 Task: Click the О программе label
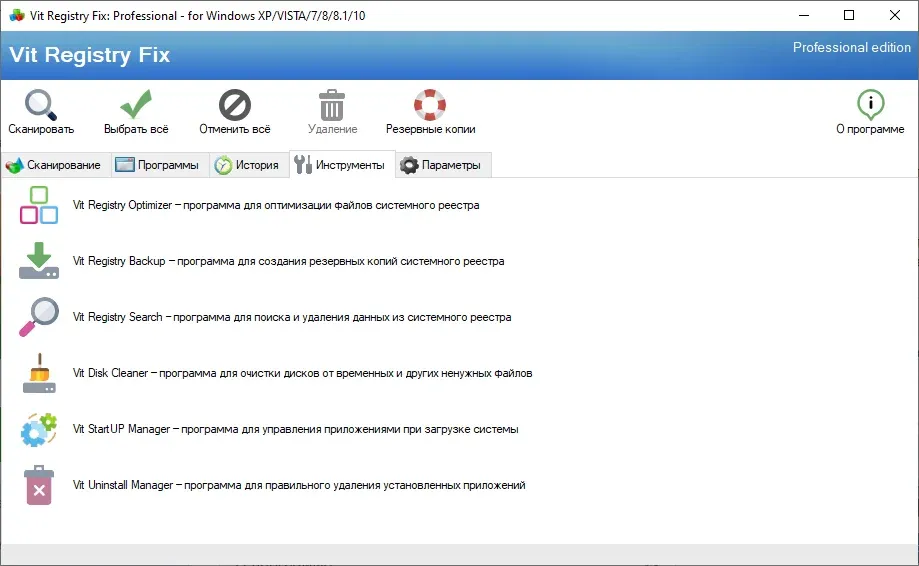click(870, 129)
